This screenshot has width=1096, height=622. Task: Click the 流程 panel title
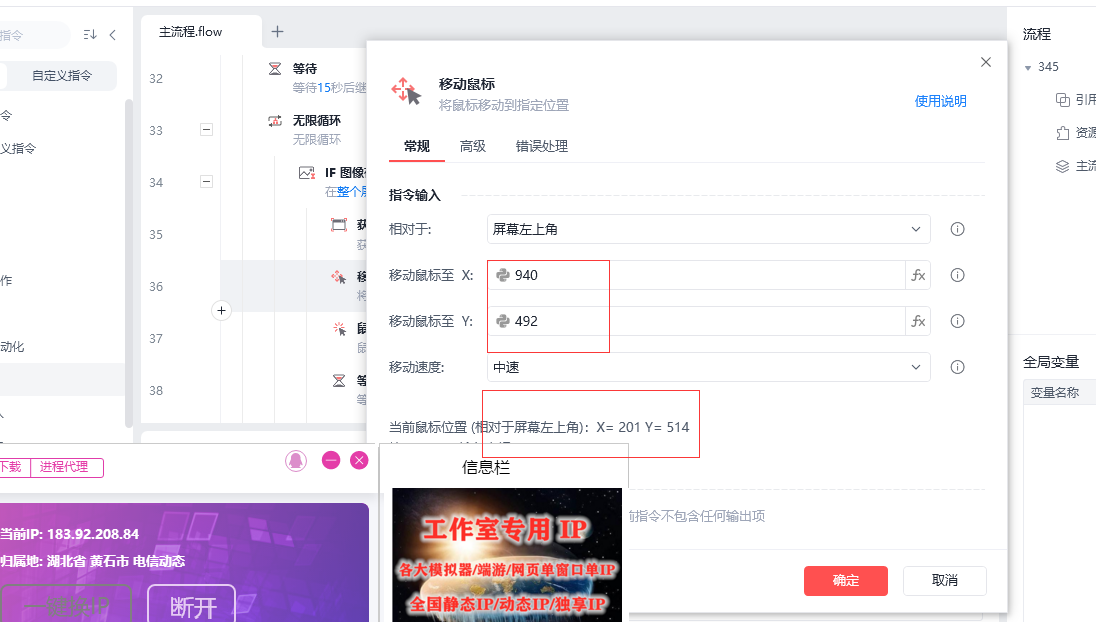point(1037,34)
